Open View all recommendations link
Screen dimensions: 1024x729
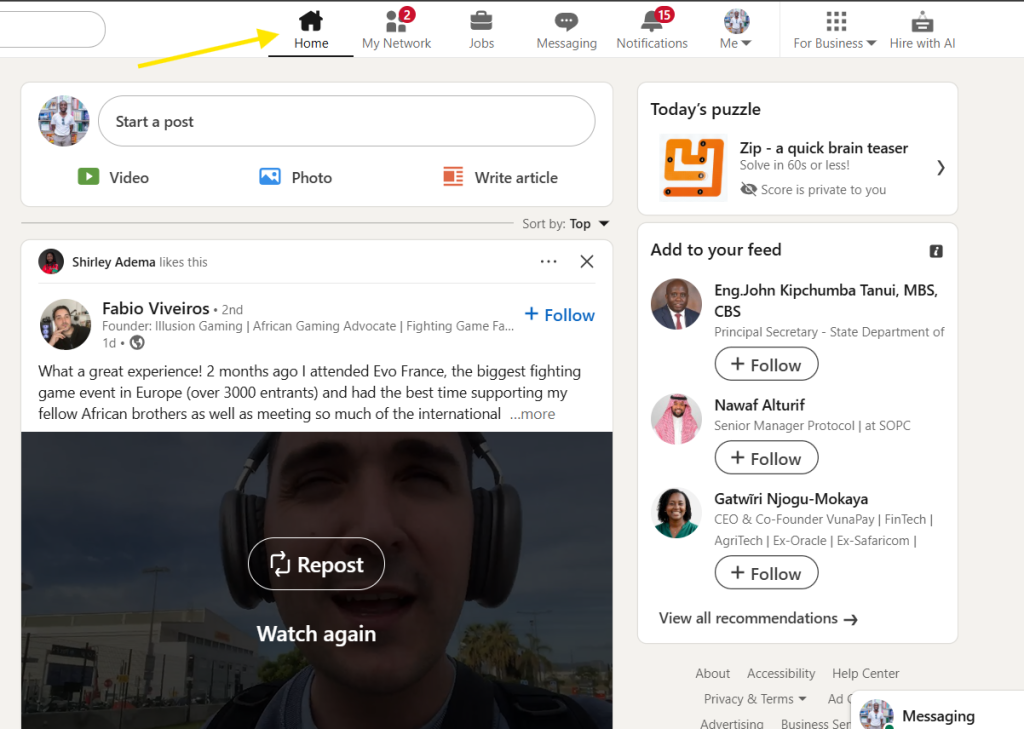coord(758,619)
